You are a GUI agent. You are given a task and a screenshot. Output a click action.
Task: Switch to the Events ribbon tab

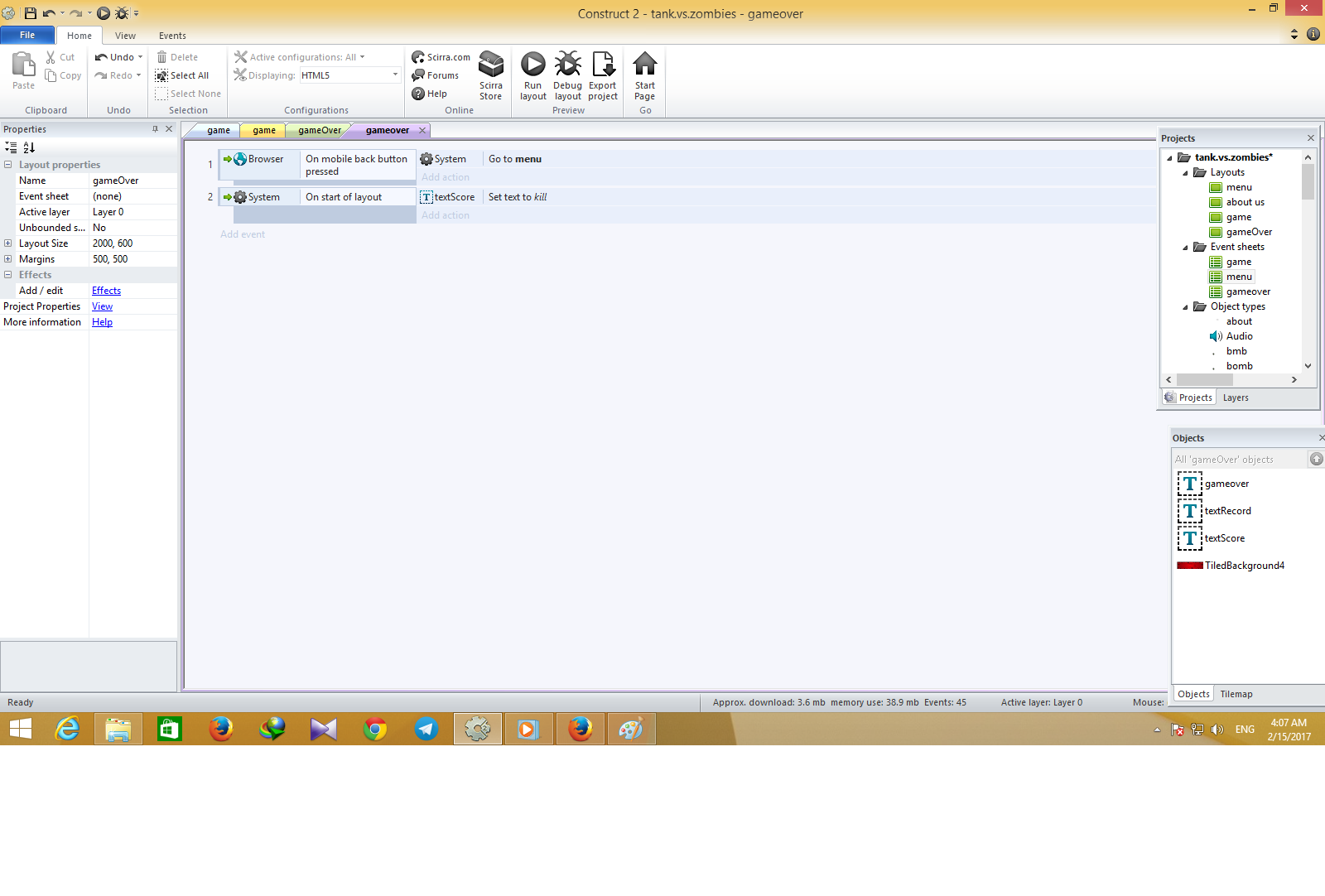(x=172, y=36)
